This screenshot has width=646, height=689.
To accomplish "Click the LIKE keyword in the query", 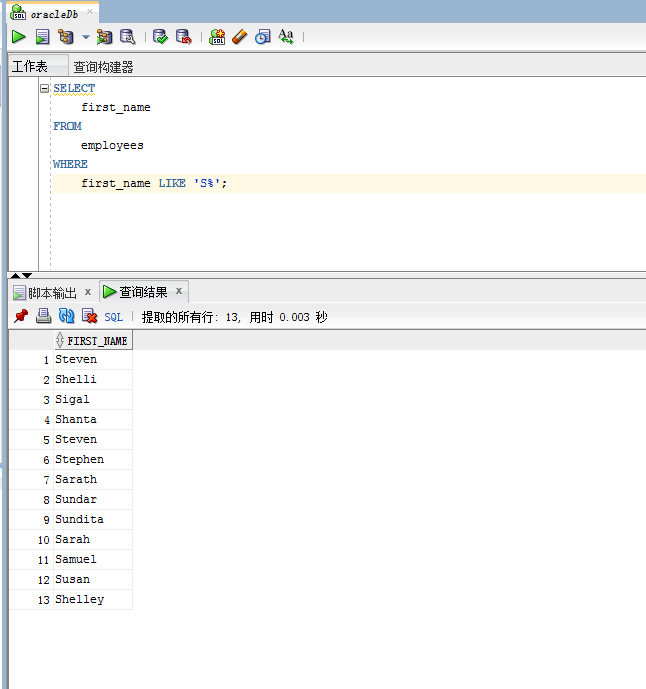I will [172, 183].
